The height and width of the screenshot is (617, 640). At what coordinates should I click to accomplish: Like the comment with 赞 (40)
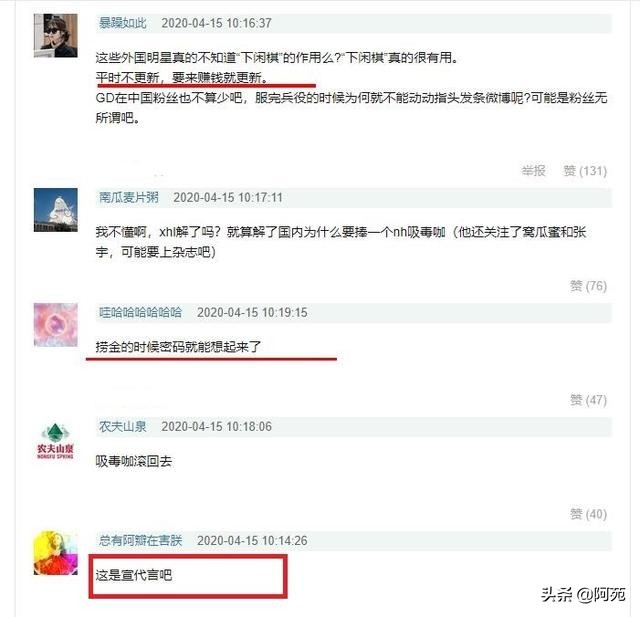coord(588,514)
